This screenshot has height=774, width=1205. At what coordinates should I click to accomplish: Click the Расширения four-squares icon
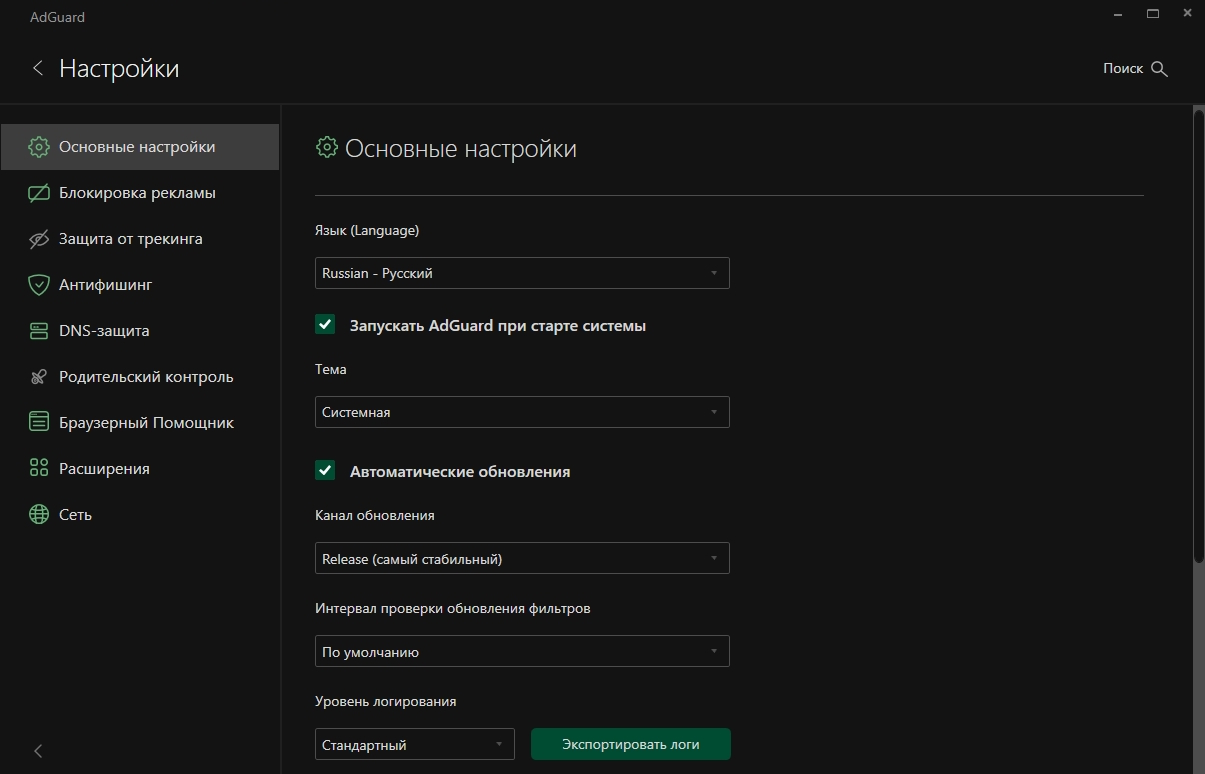[x=39, y=469]
